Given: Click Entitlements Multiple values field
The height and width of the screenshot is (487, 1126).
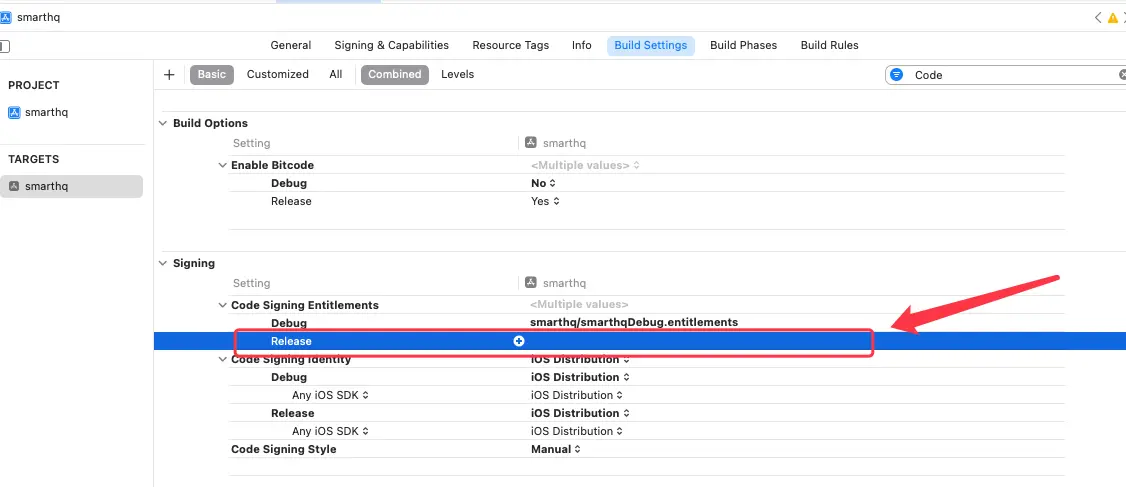Looking at the screenshot, I should pos(579,305).
